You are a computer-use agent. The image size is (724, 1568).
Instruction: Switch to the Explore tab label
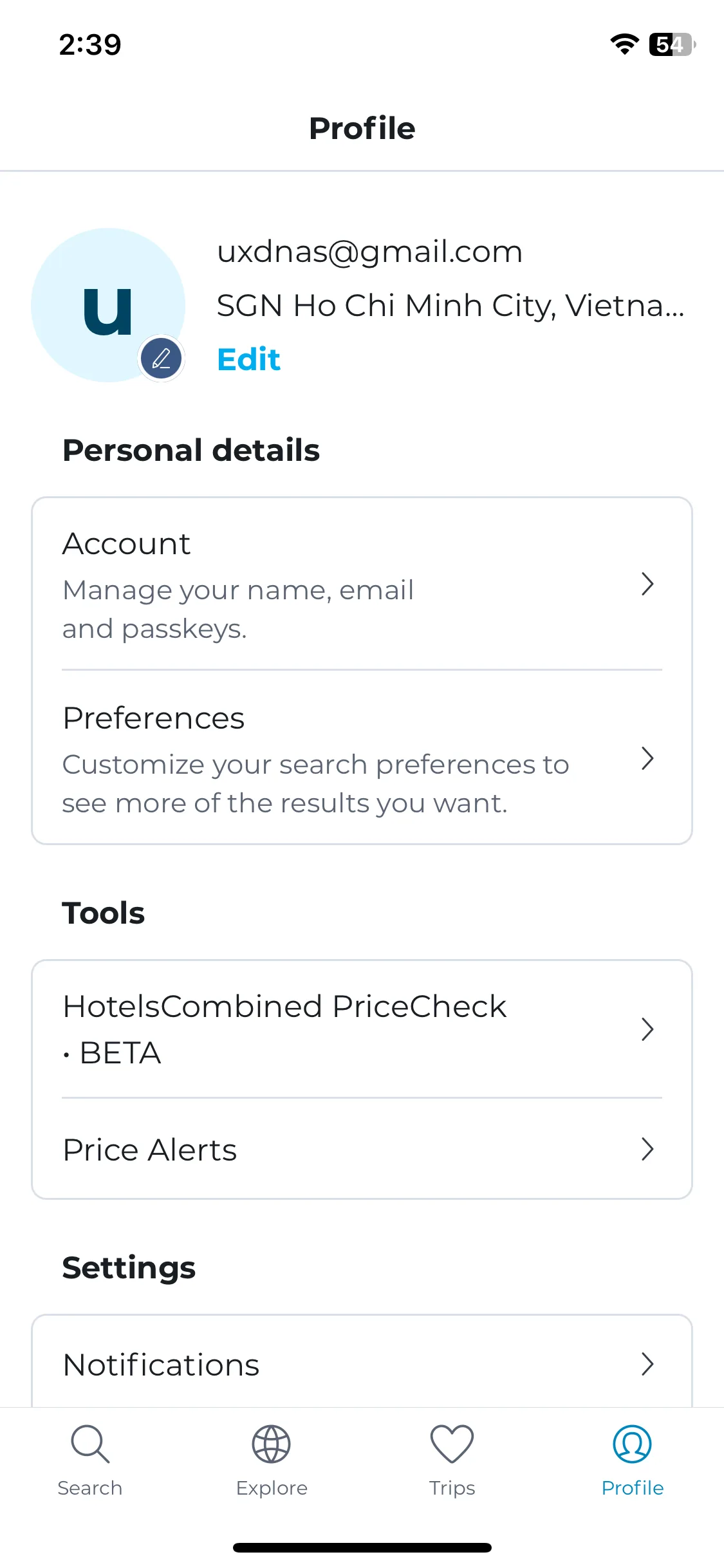point(272,1488)
